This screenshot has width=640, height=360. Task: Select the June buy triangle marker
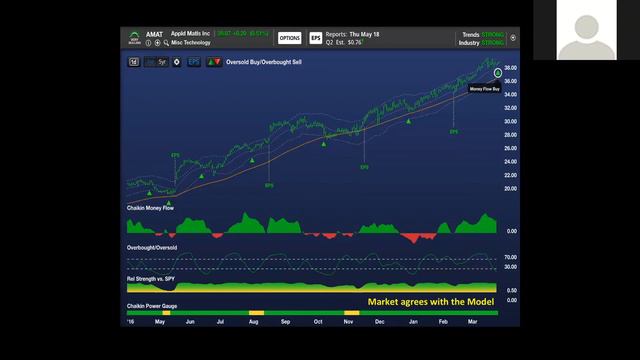click(202, 176)
